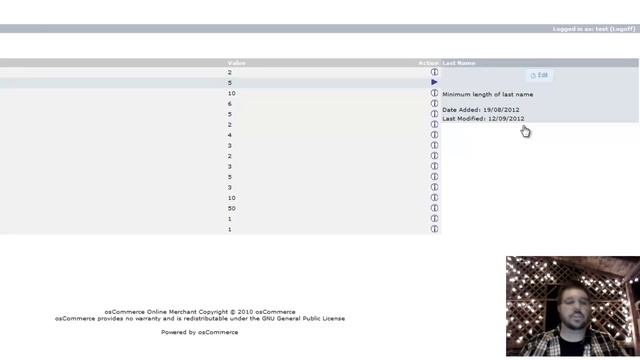640x360 pixels.
Task: Open info icon of the 10 row under highlighted row
Action: [x=434, y=93]
